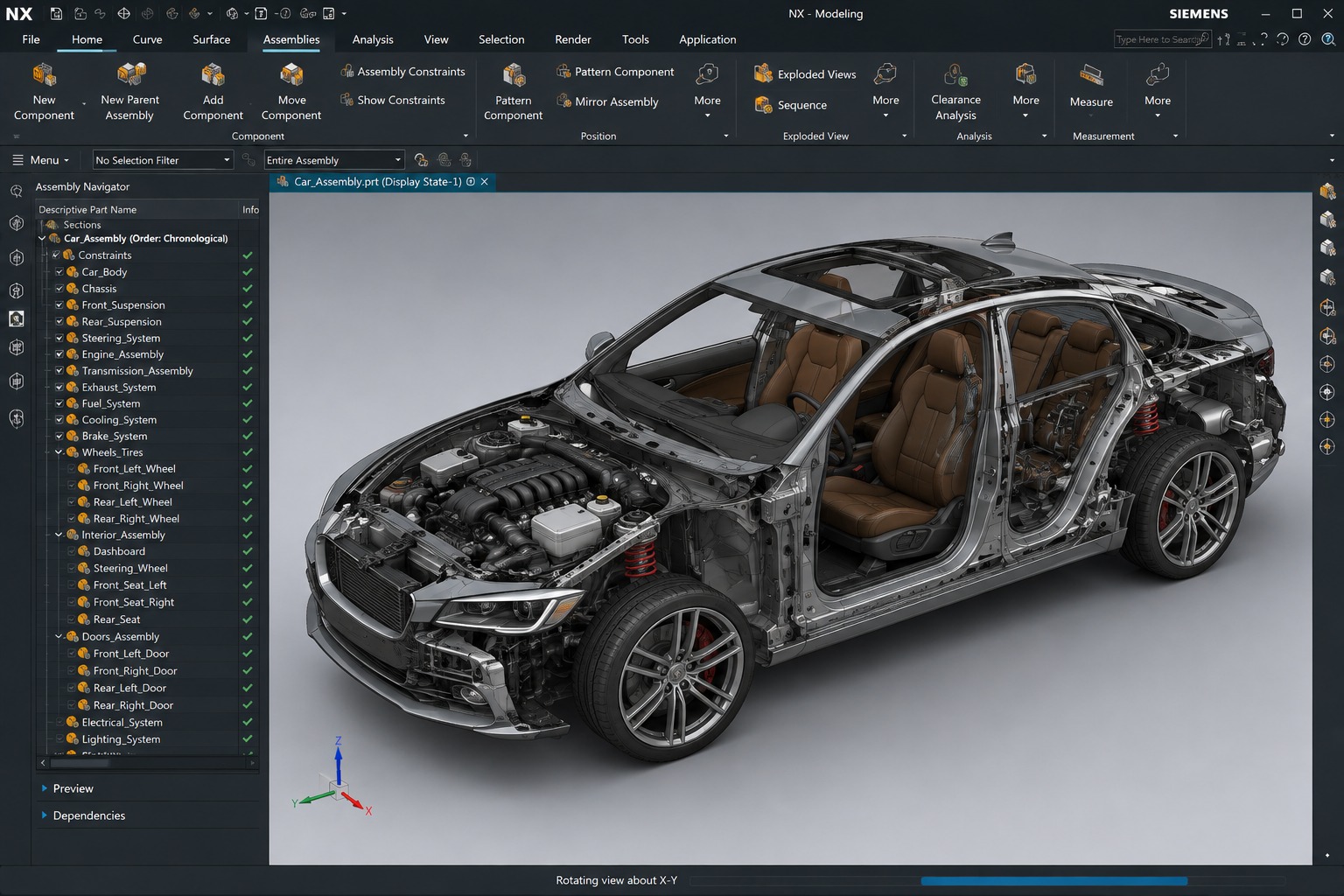Open the No Selection Filter dropdown
Viewport: 1344px width, 896px height.
point(163,160)
